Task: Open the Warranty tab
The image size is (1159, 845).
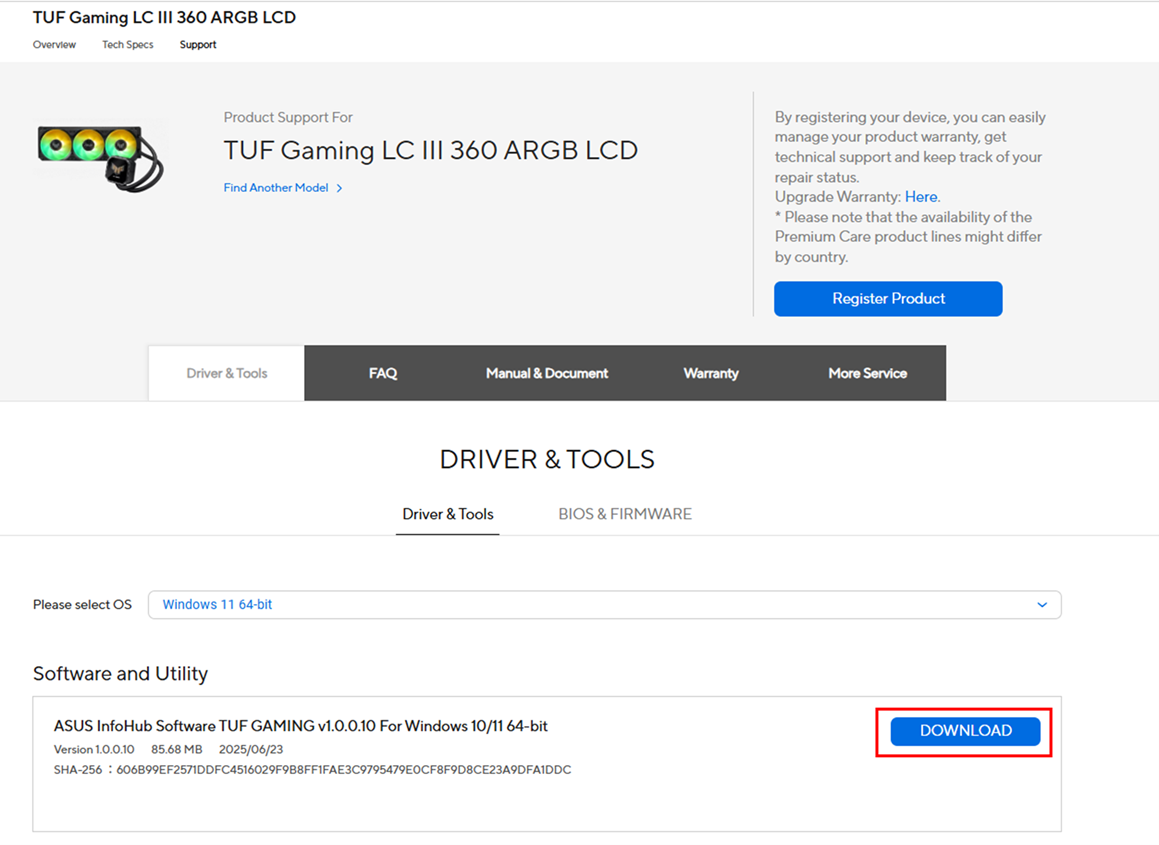Action: (x=711, y=373)
